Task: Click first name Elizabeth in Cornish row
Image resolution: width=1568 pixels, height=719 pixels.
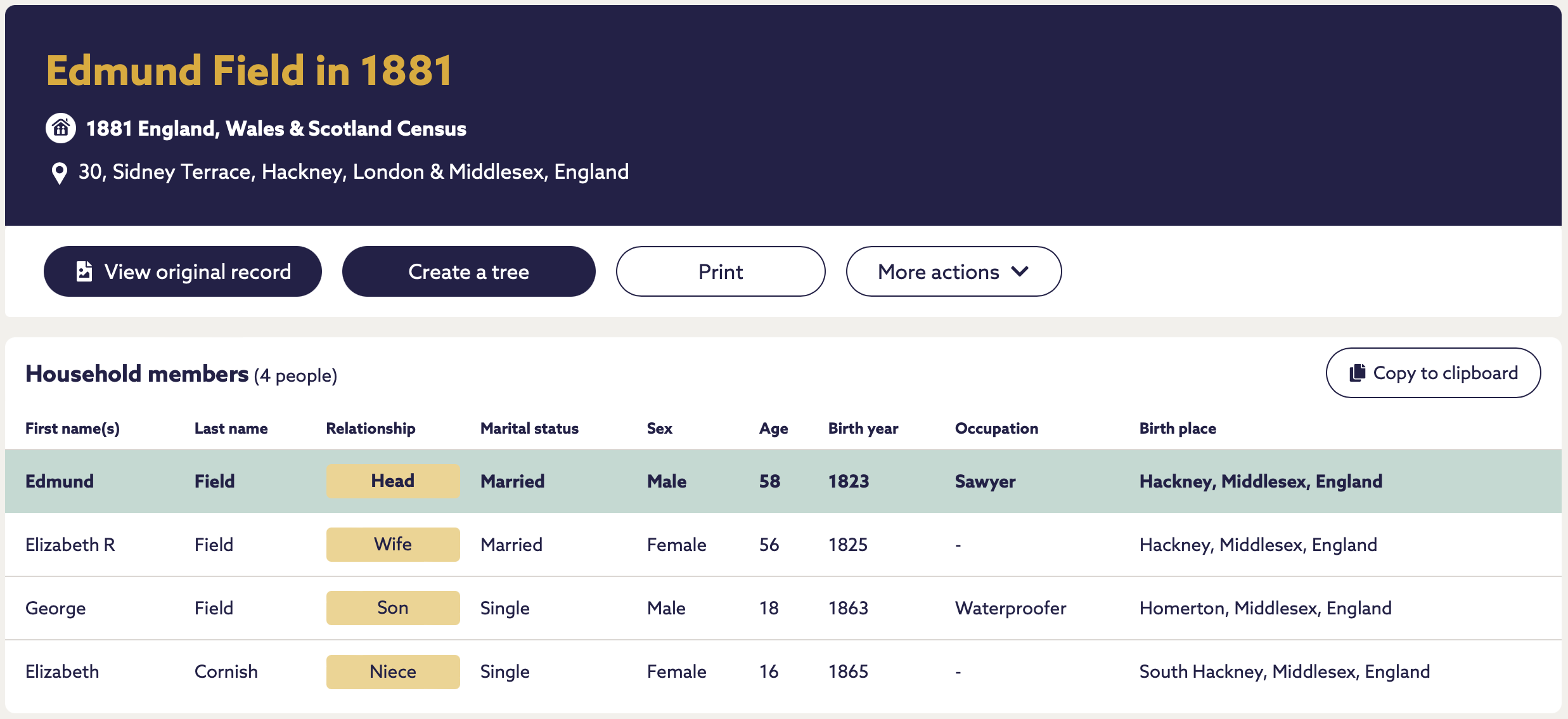Action: 62,671
